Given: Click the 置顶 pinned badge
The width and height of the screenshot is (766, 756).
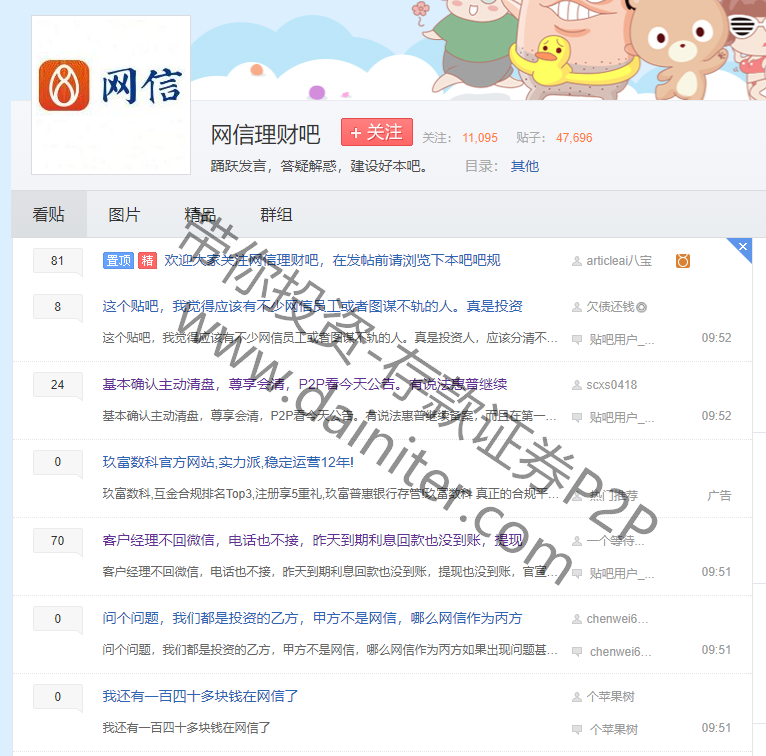Looking at the screenshot, I should (x=118, y=261).
